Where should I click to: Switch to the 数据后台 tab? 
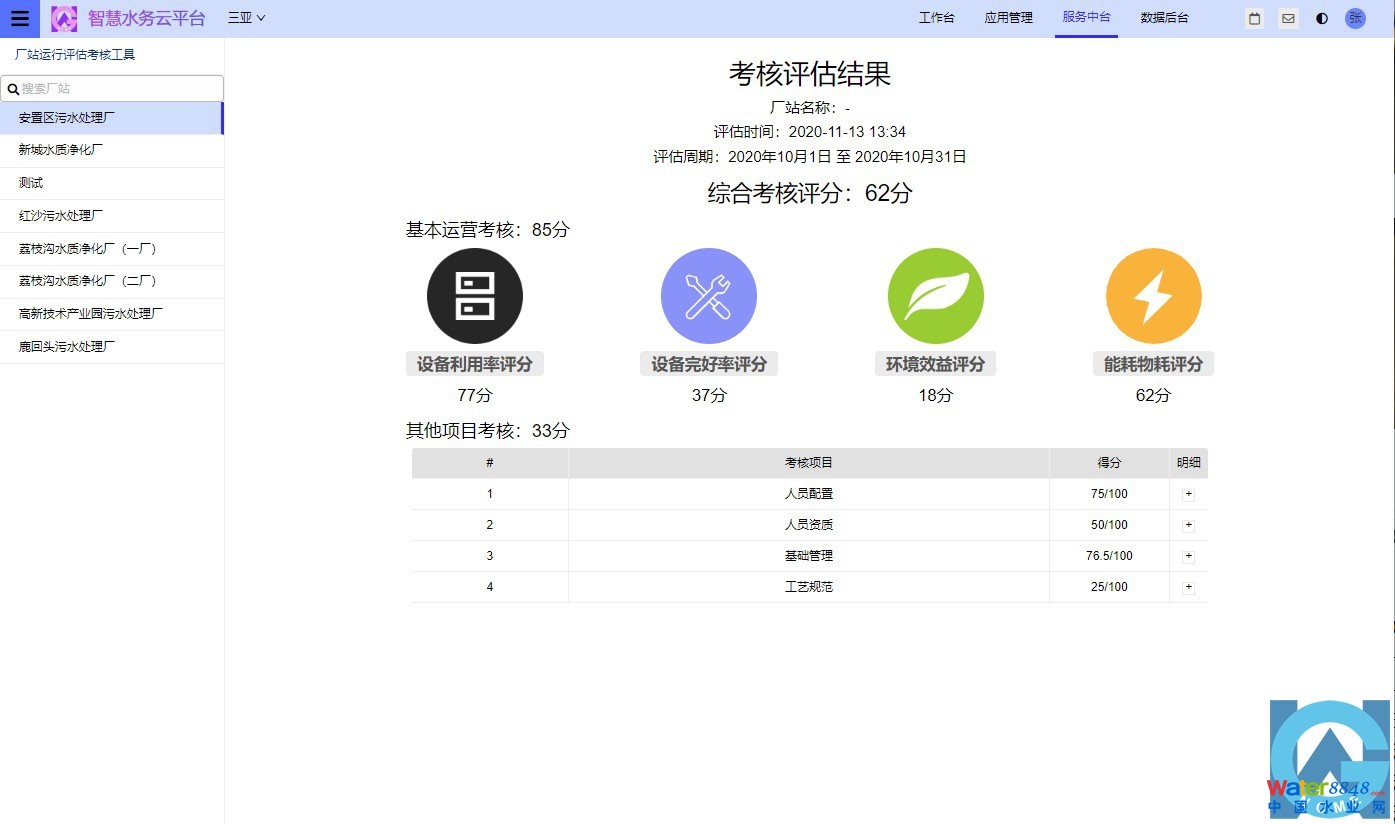click(x=1164, y=18)
